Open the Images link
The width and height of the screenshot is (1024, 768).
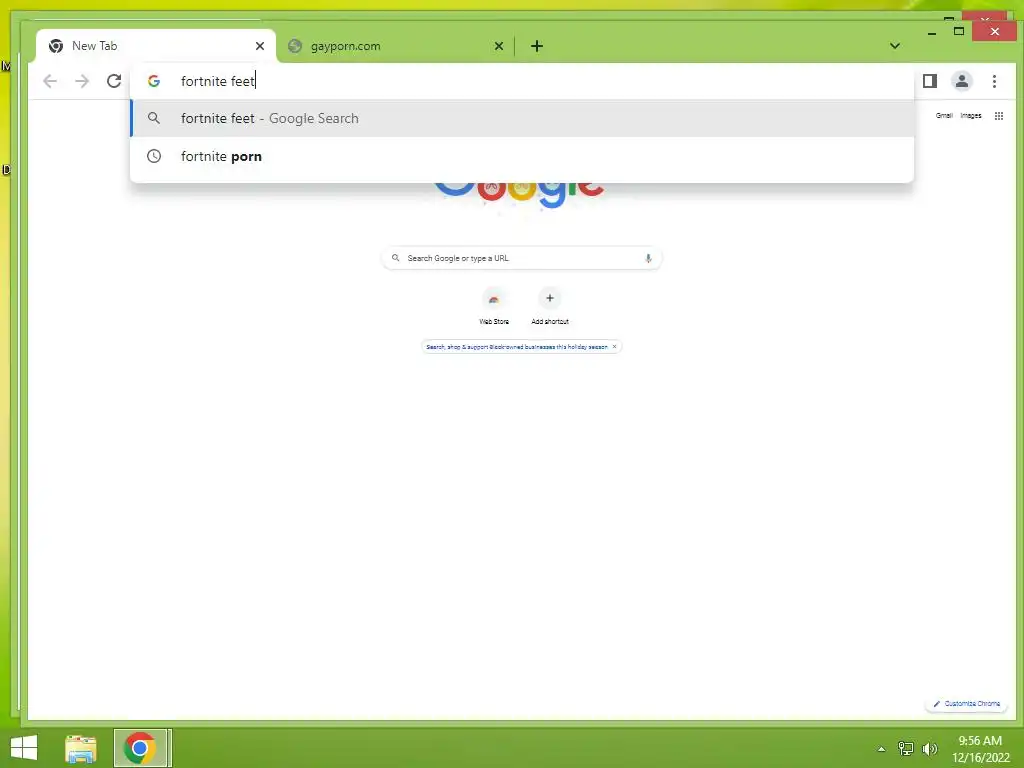tap(970, 116)
